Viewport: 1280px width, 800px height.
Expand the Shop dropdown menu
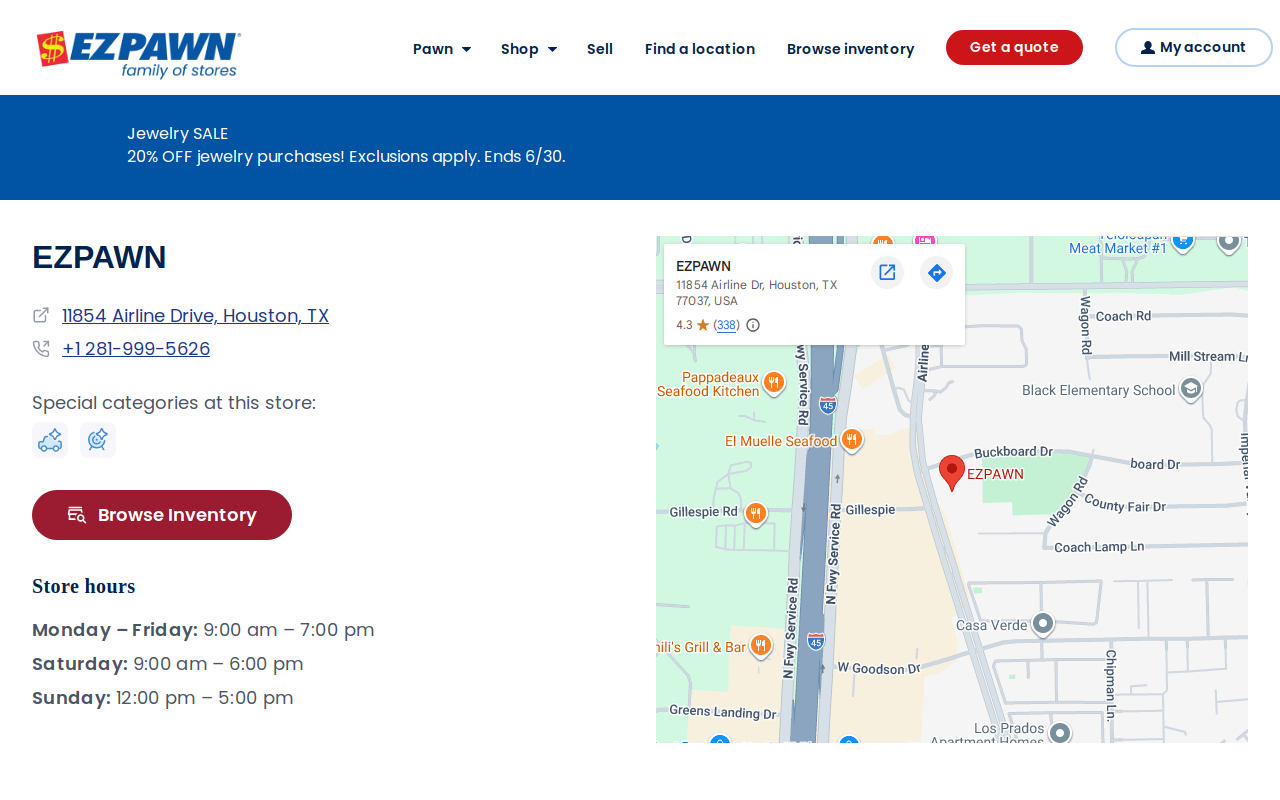529,49
